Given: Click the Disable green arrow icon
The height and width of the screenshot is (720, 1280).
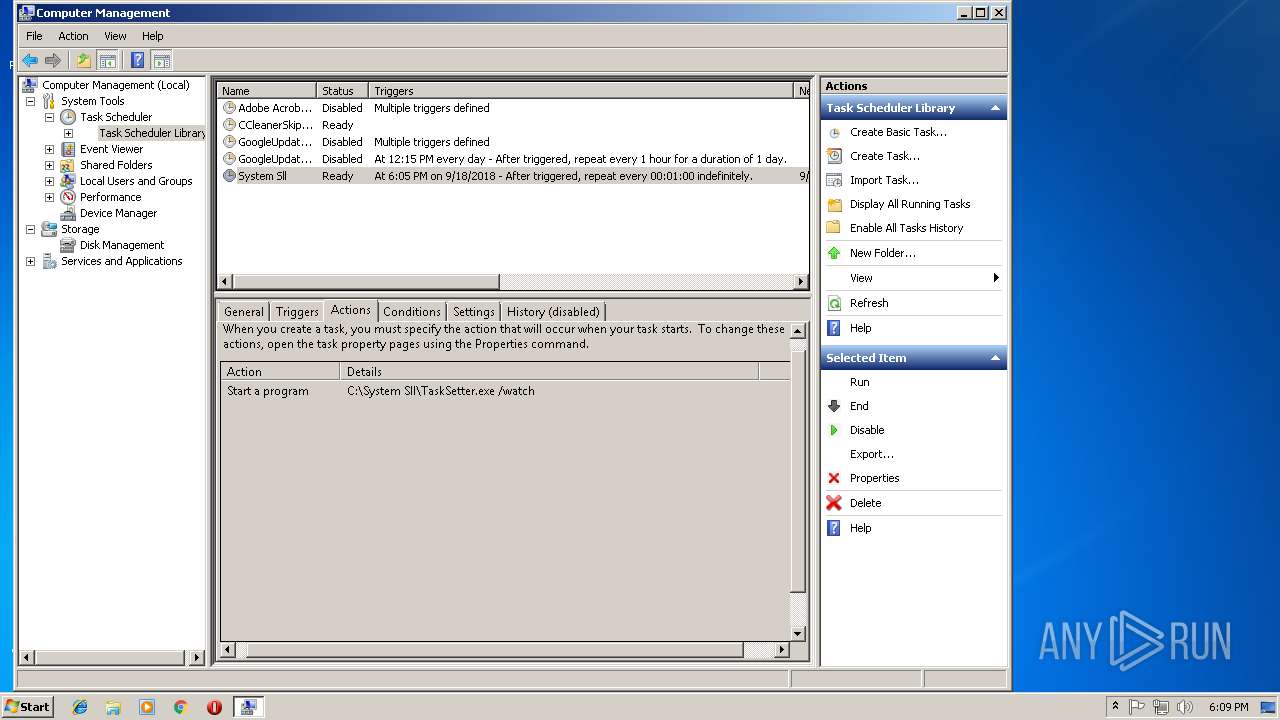Looking at the screenshot, I should click(834, 430).
